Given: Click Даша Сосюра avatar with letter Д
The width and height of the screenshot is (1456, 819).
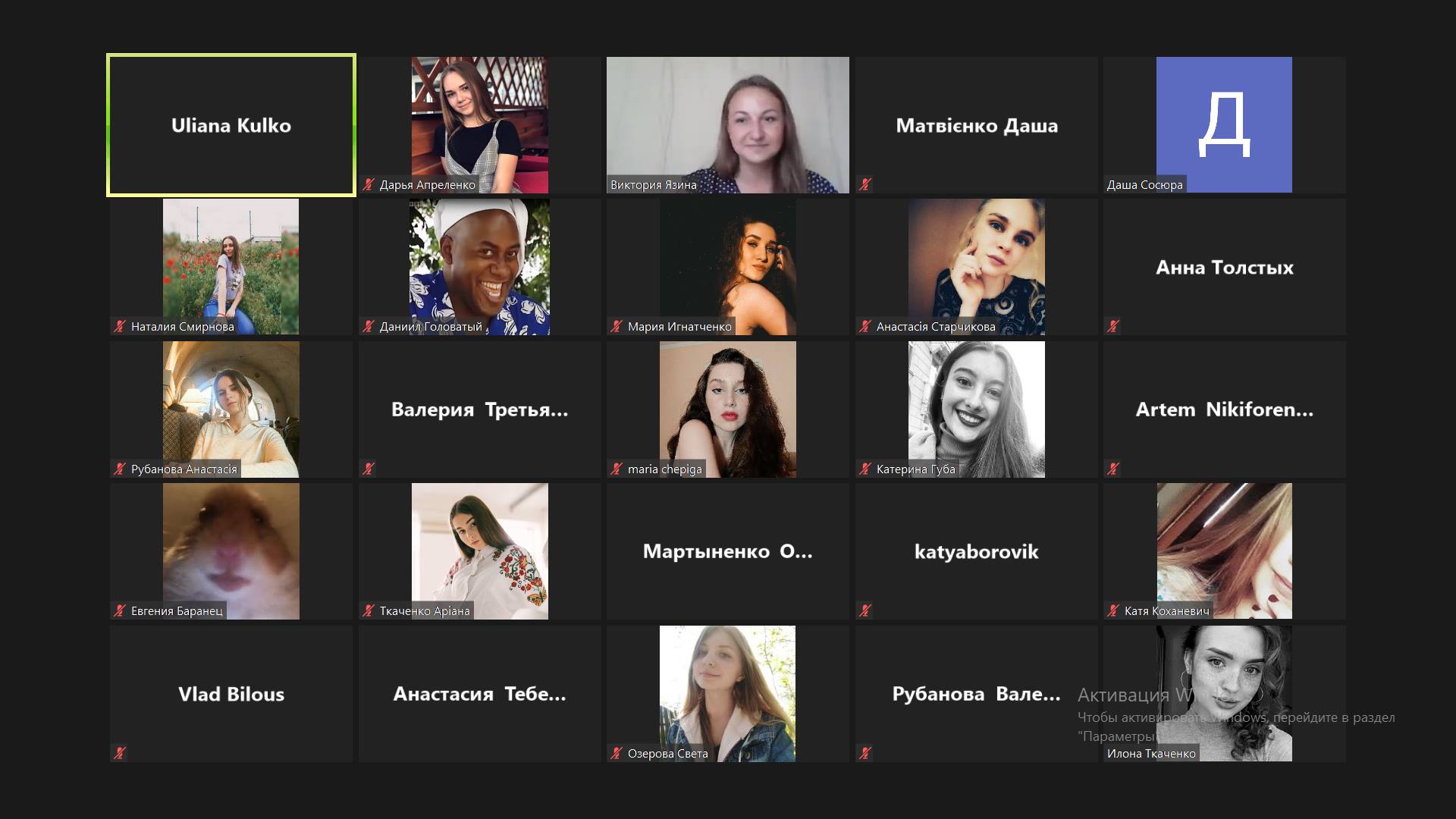Looking at the screenshot, I should click(1224, 124).
